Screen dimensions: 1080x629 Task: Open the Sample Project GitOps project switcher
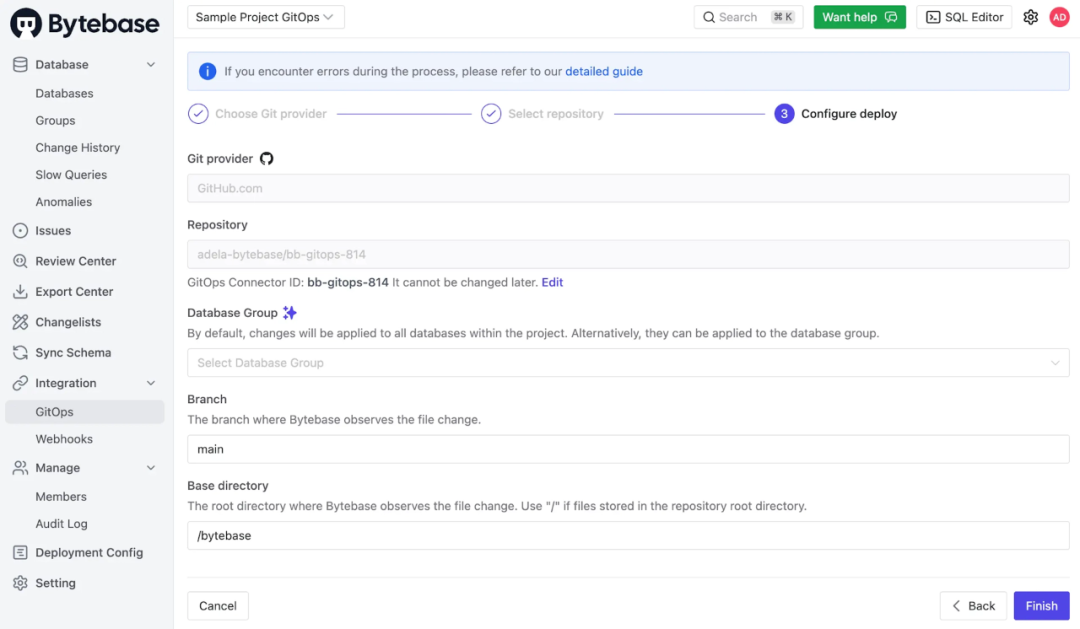coord(266,17)
